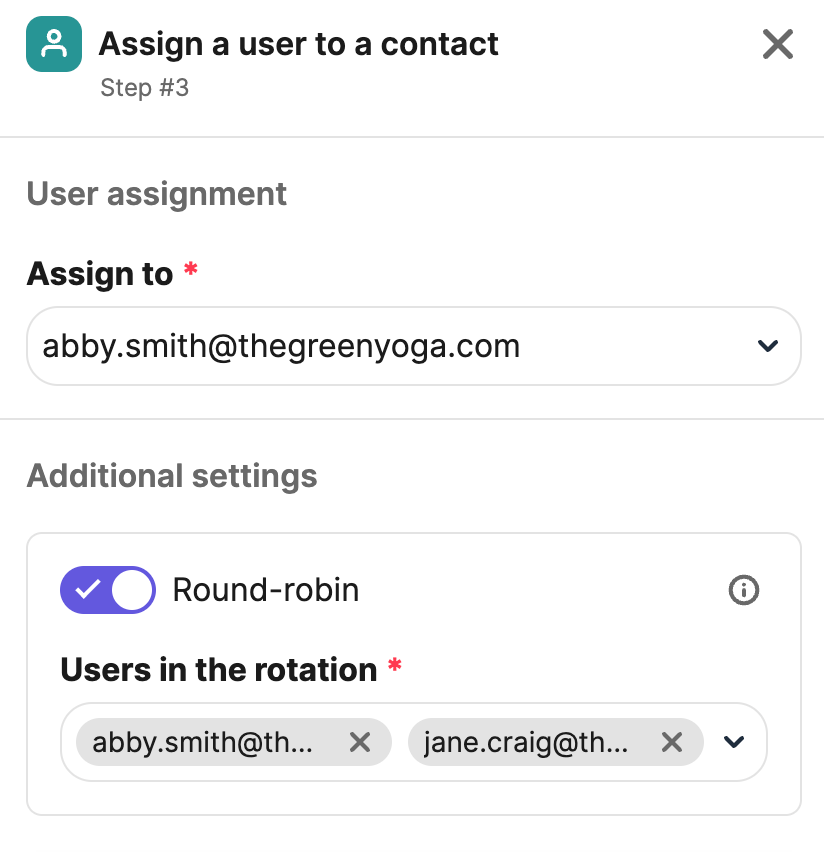The width and height of the screenshot is (824, 852).
Task: Click the teal user assignment icon
Action: pos(54,44)
